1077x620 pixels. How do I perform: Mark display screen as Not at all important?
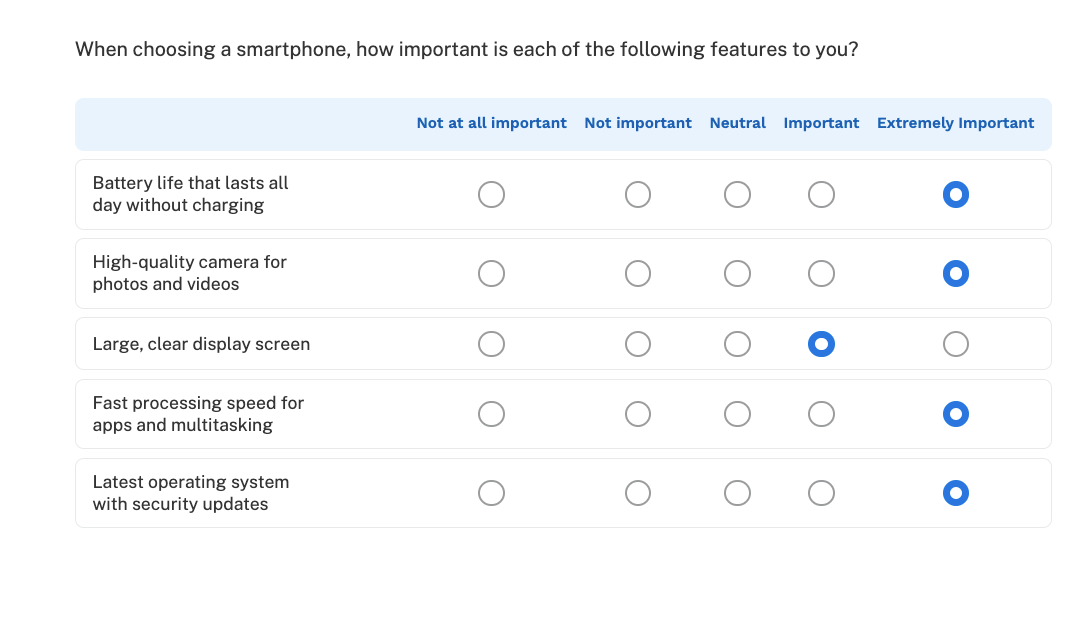pyautogui.click(x=491, y=343)
